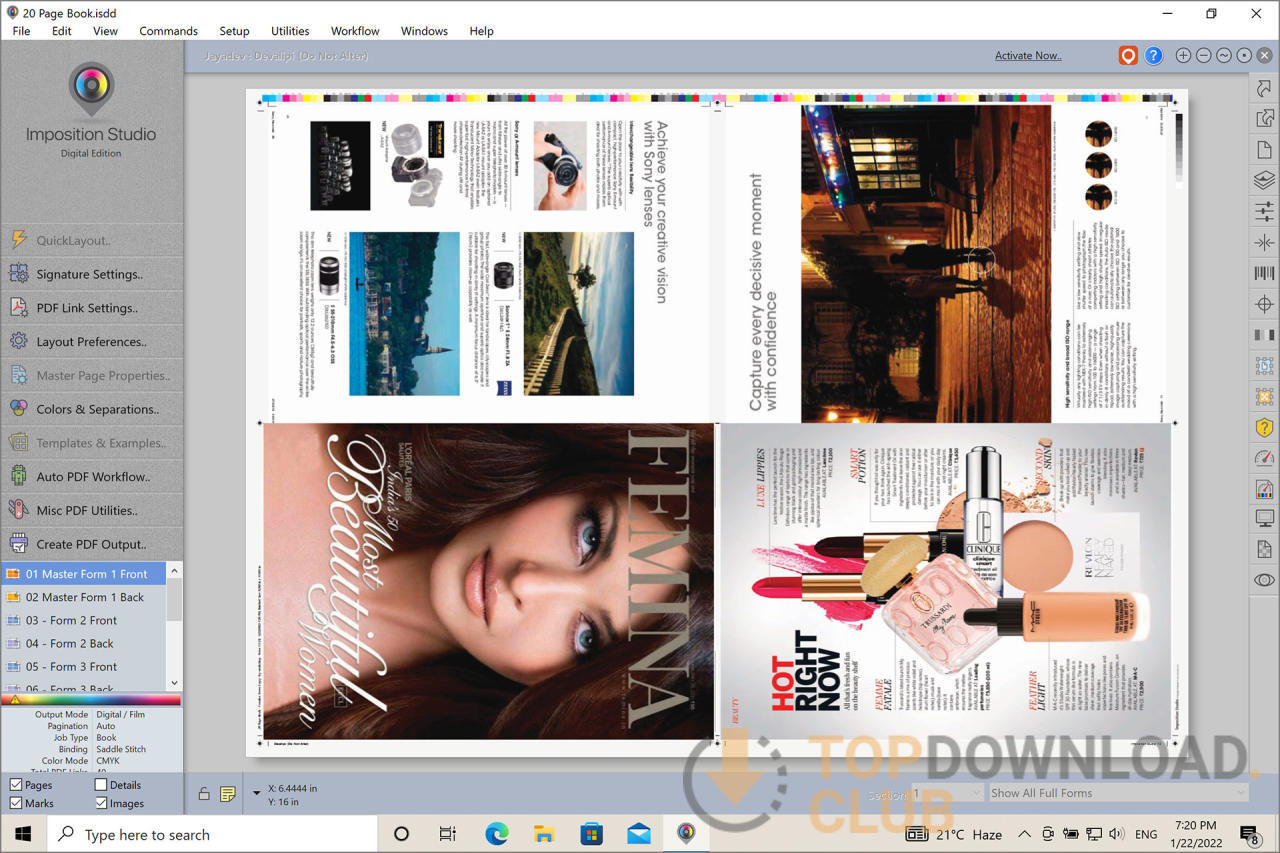Toggle the padlock icon near coordinates
This screenshot has width=1280, height=853.
[x=204, y=794]
